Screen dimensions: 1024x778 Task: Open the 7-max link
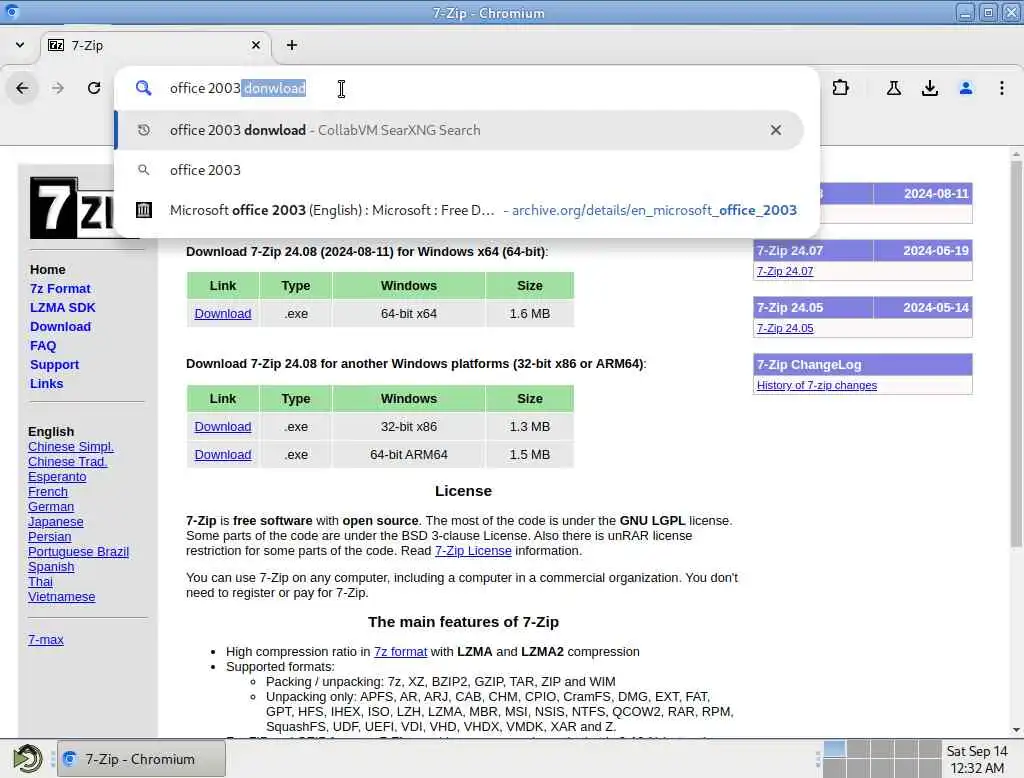coord(46,640)
